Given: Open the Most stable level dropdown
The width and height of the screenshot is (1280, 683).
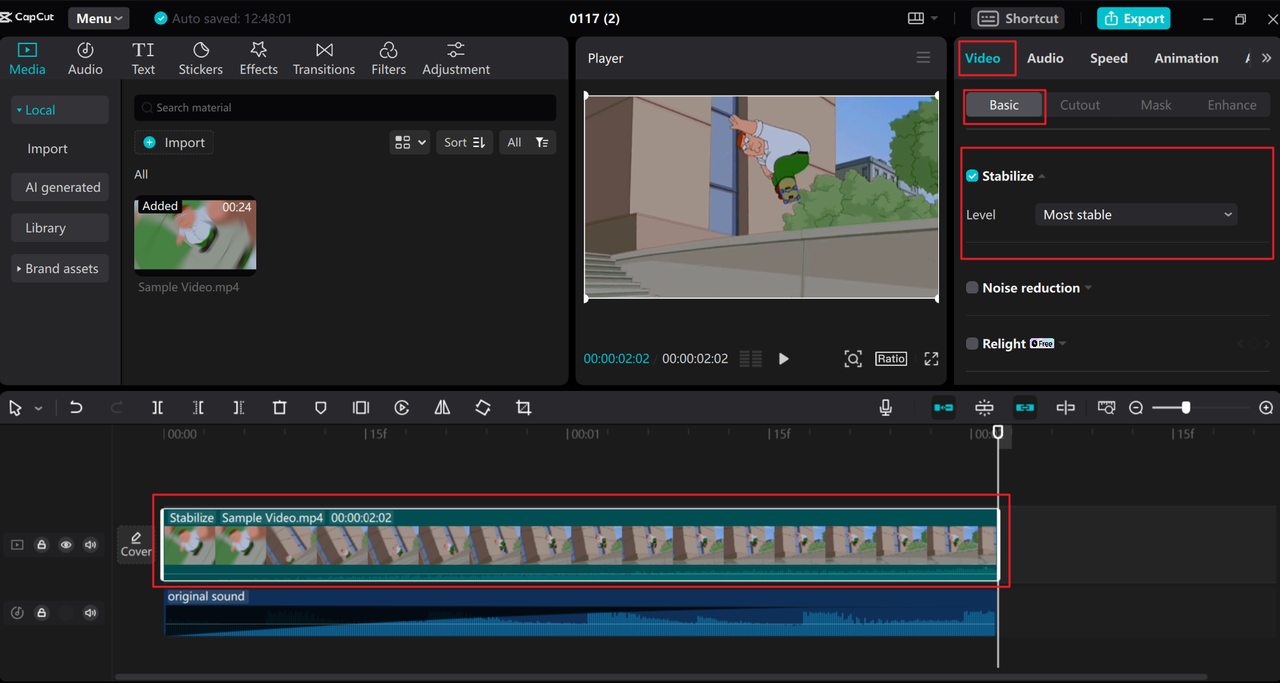Looking at the screenshot, I should [x=1136, y=214].
